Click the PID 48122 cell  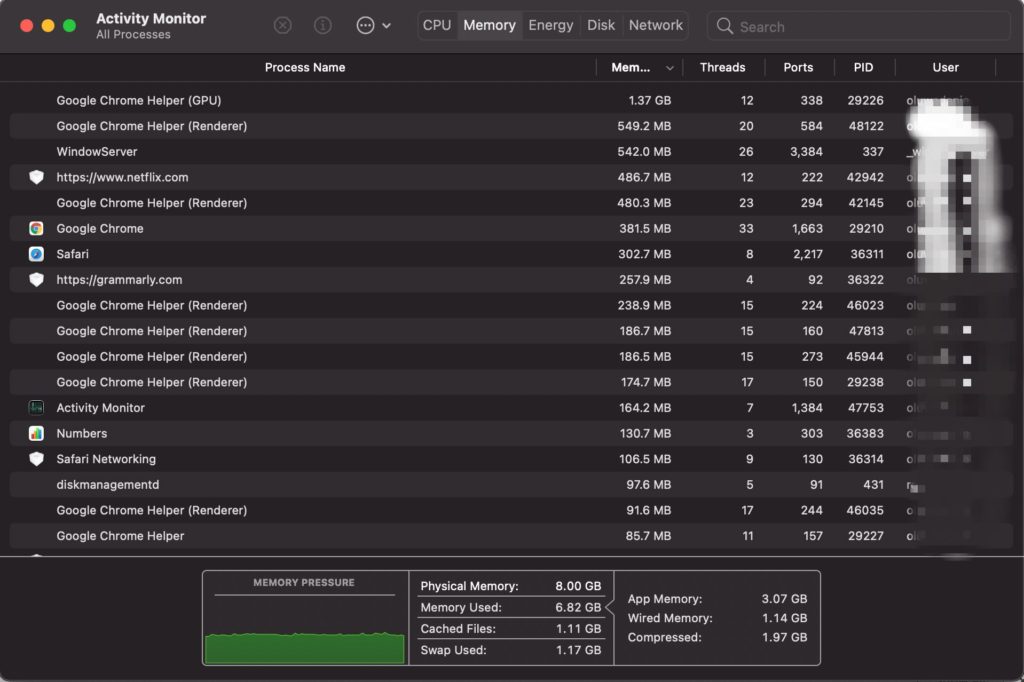pyautogui.click(x=865, y=125)
